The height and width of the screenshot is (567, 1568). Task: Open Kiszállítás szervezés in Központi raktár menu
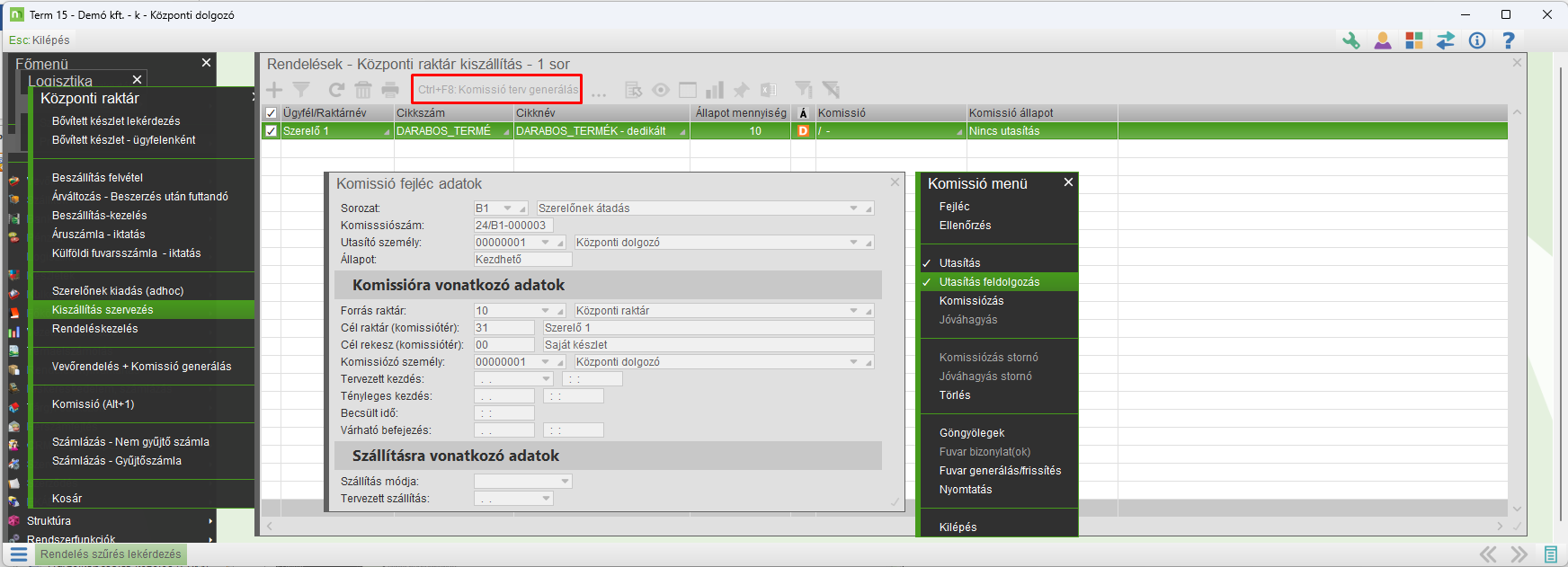point(143,310)
